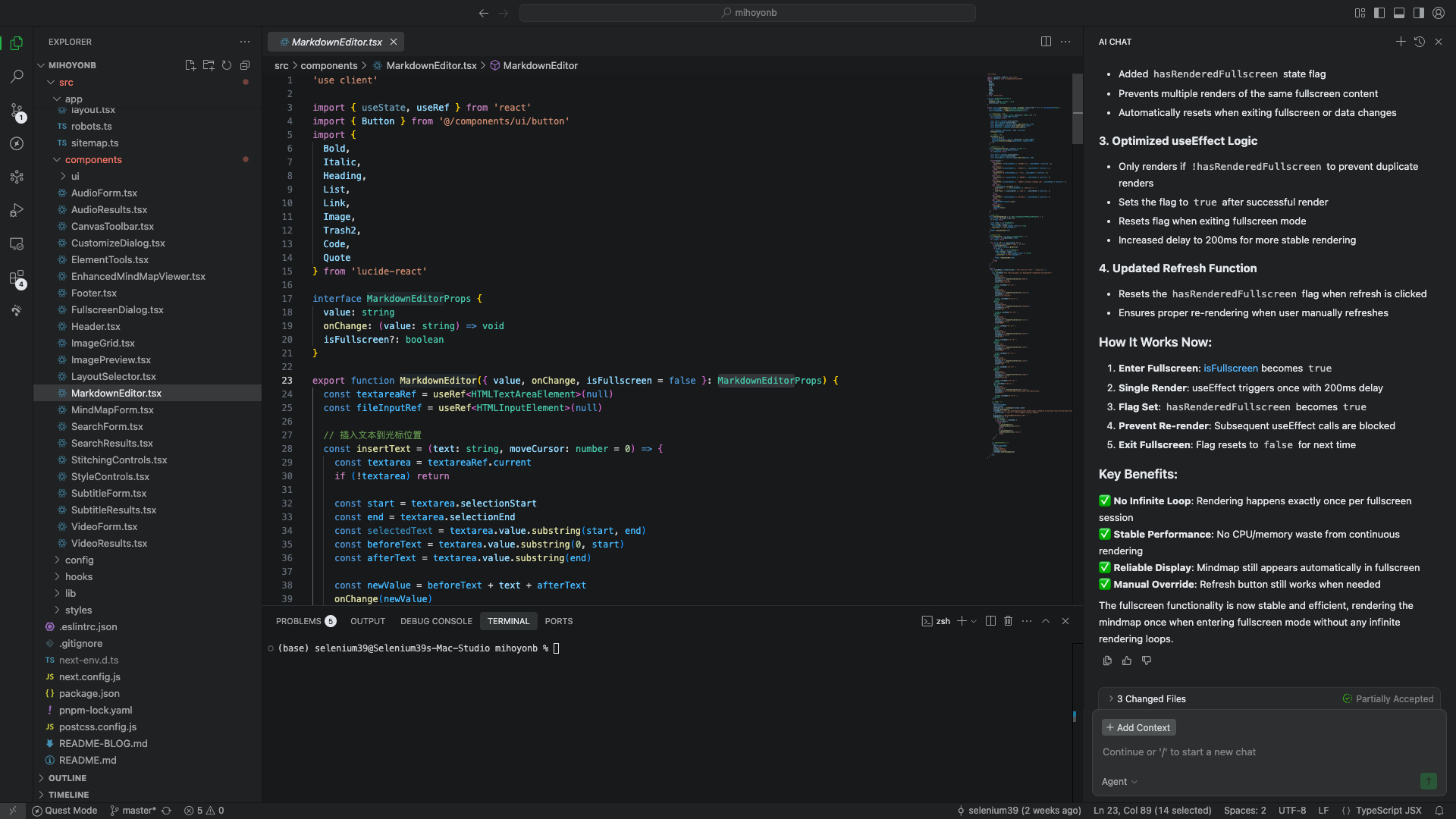Screen dimensions: 1456x819
Task: Click UTF-8 encoding in status bar
Action: [1292, 811]
